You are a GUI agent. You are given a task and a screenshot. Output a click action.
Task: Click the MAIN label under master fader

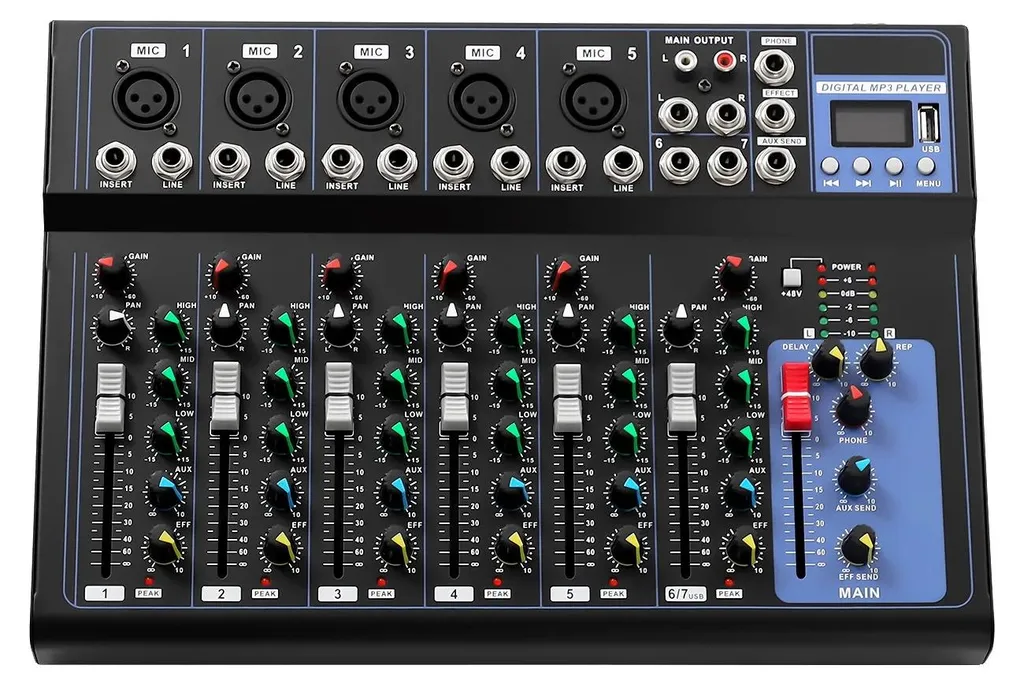[859, 593]
